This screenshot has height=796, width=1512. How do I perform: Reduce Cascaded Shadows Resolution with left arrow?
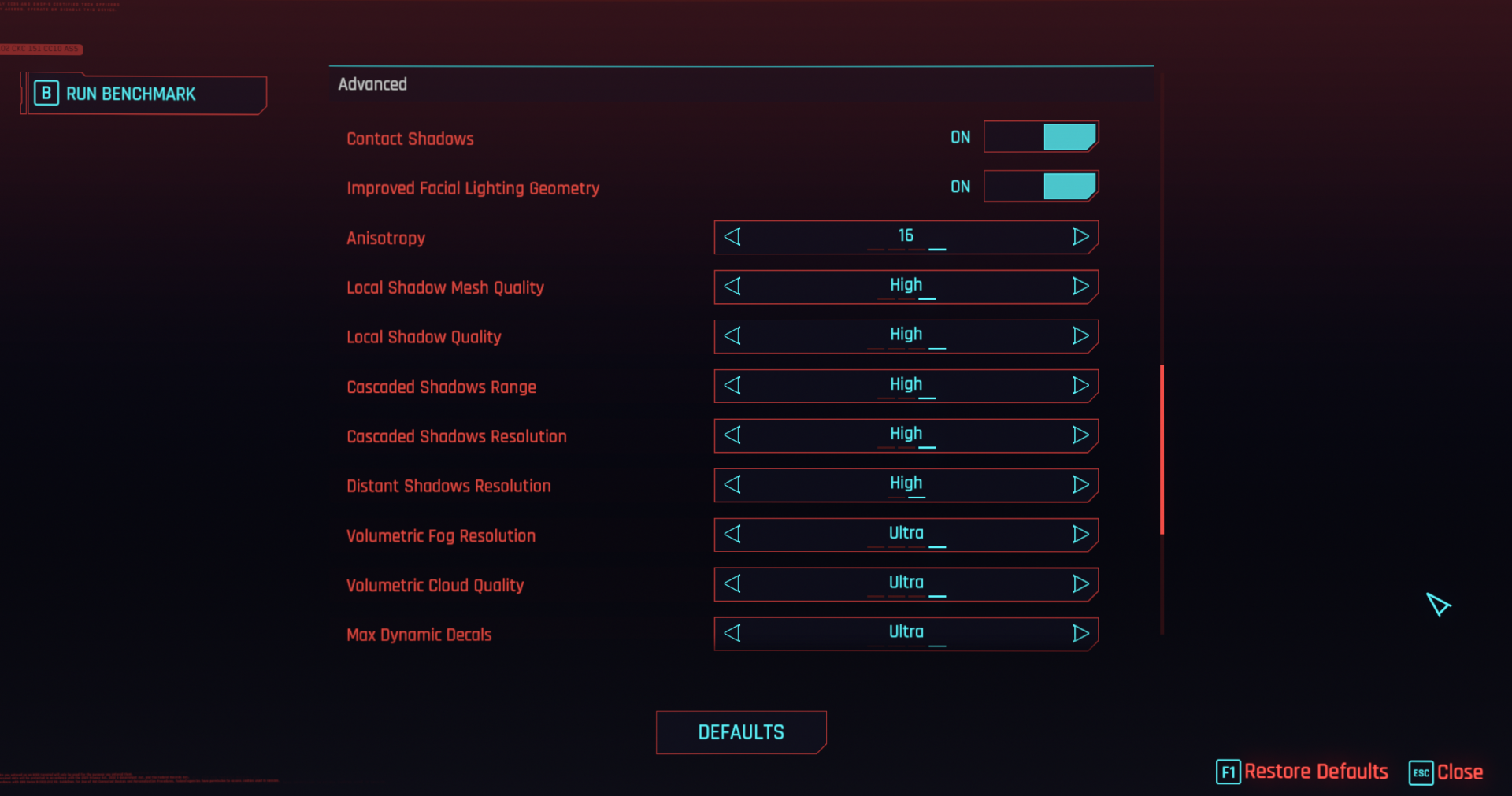[732, 435]
